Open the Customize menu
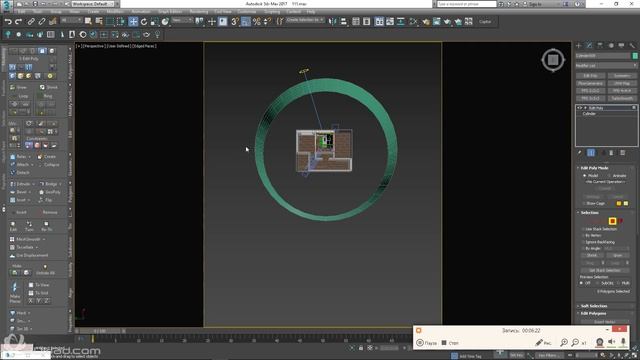The height and width of the screenshot is (360, 640). pos(247,11)
